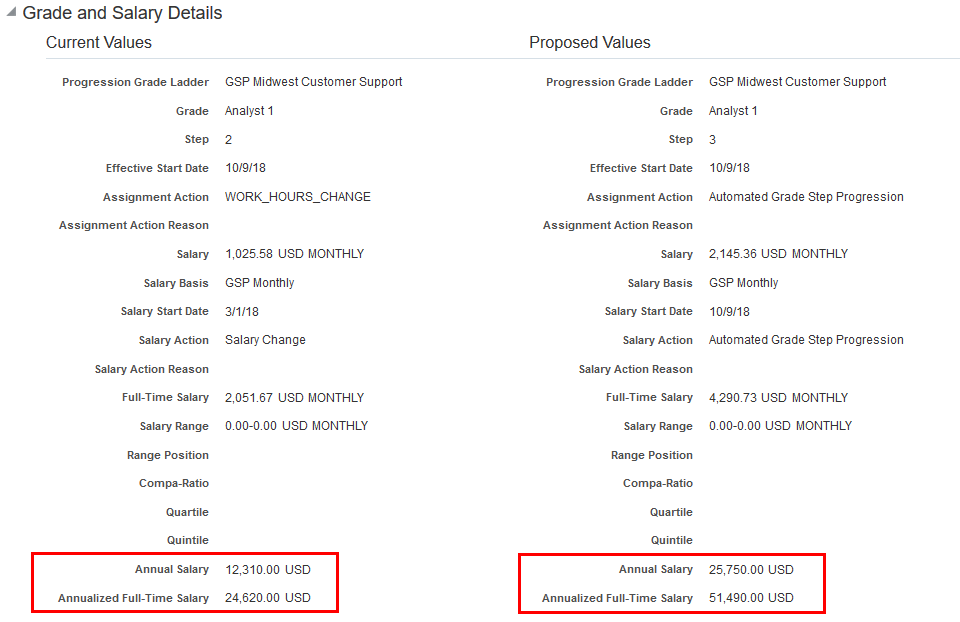Click the Grade and Salary Details heading

tap(122, 14)
